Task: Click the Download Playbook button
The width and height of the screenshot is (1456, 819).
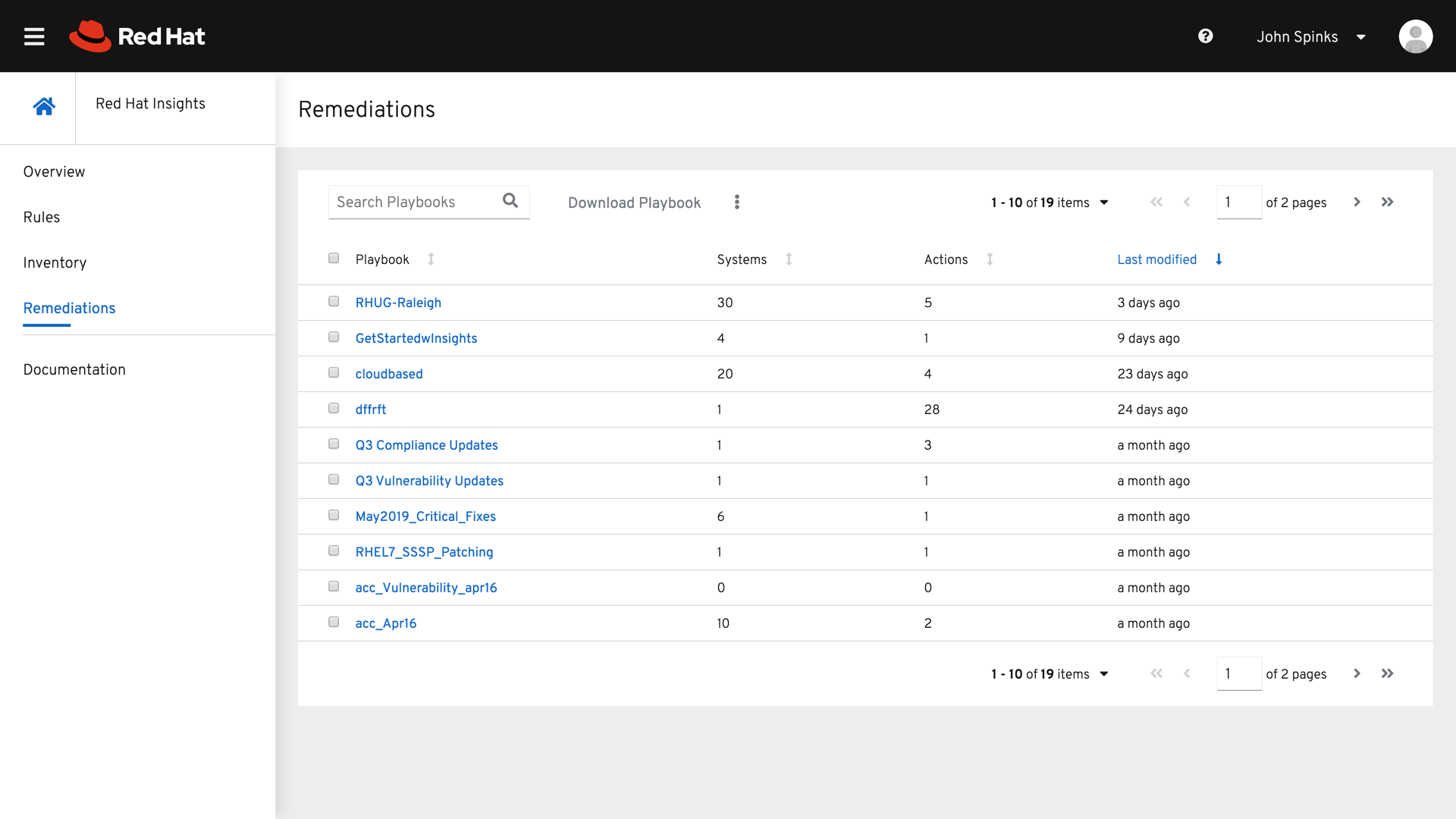Action: (634, 202)
